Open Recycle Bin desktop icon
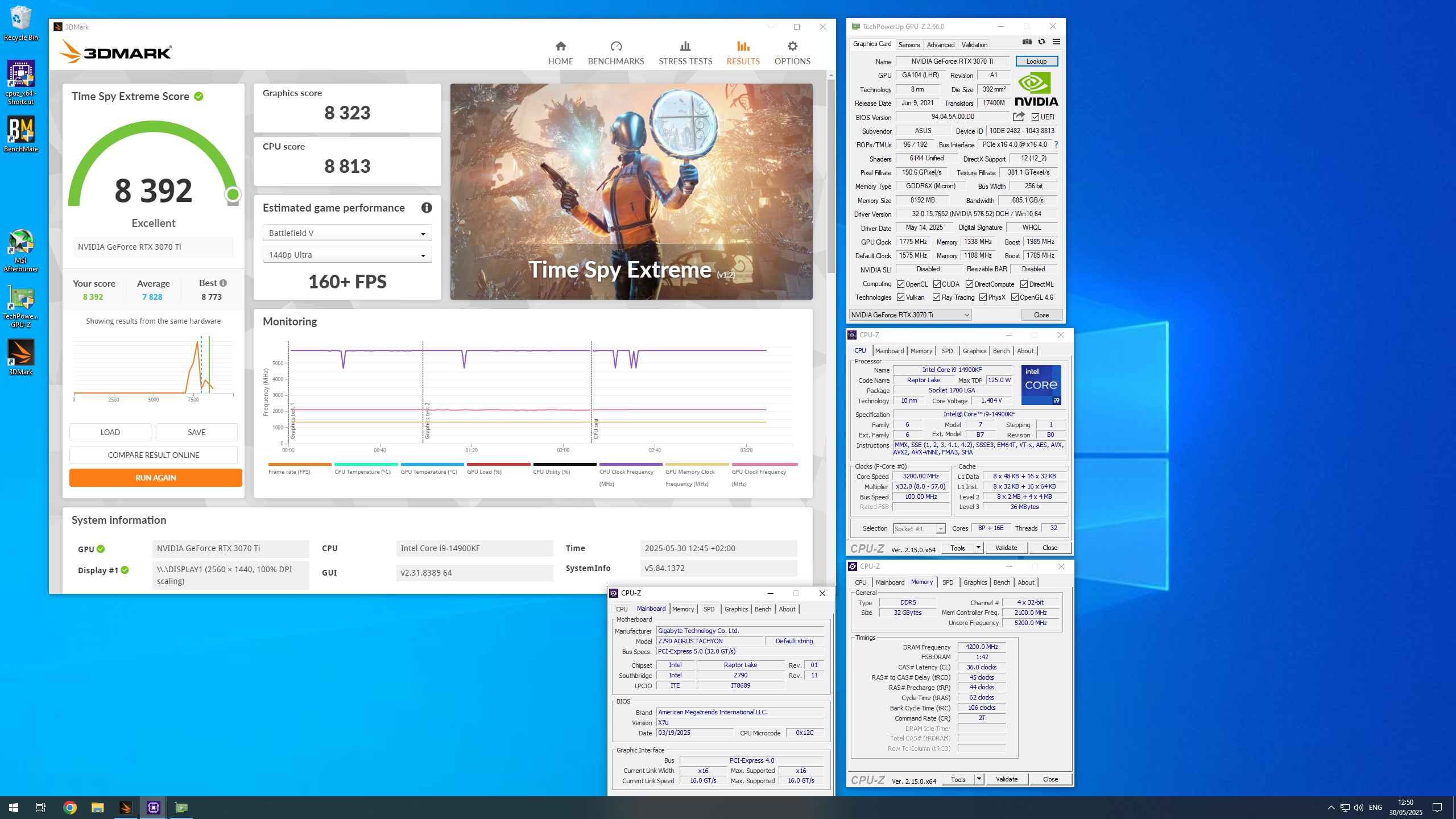This screenshot has height=819, width=1456. [21, 23]
